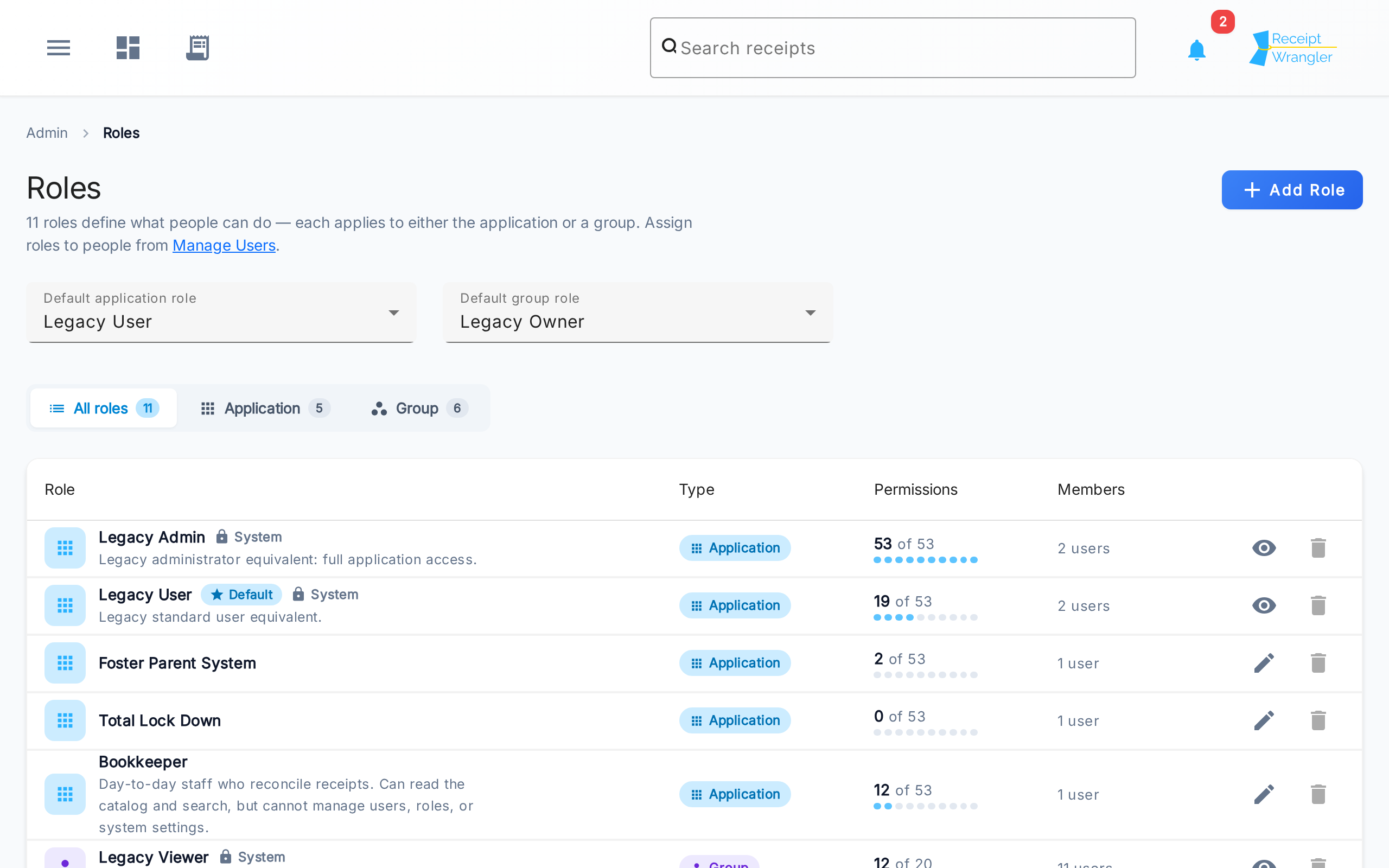The width and height of the screenshot is (1389, 868).
Task: Delete the Bookkeeper role
Action: pos(1318,794)
